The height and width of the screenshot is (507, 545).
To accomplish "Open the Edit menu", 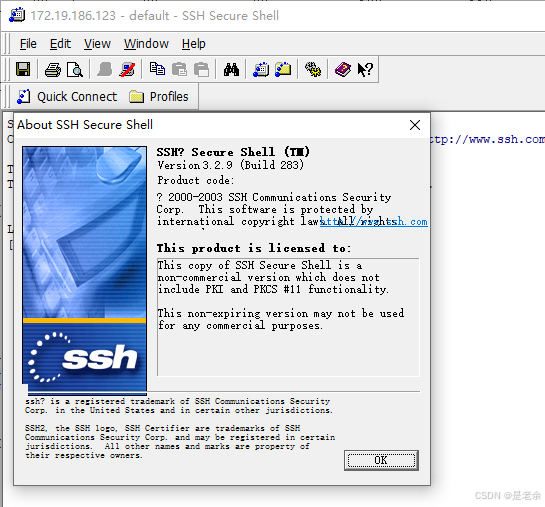I will [60, 44].
